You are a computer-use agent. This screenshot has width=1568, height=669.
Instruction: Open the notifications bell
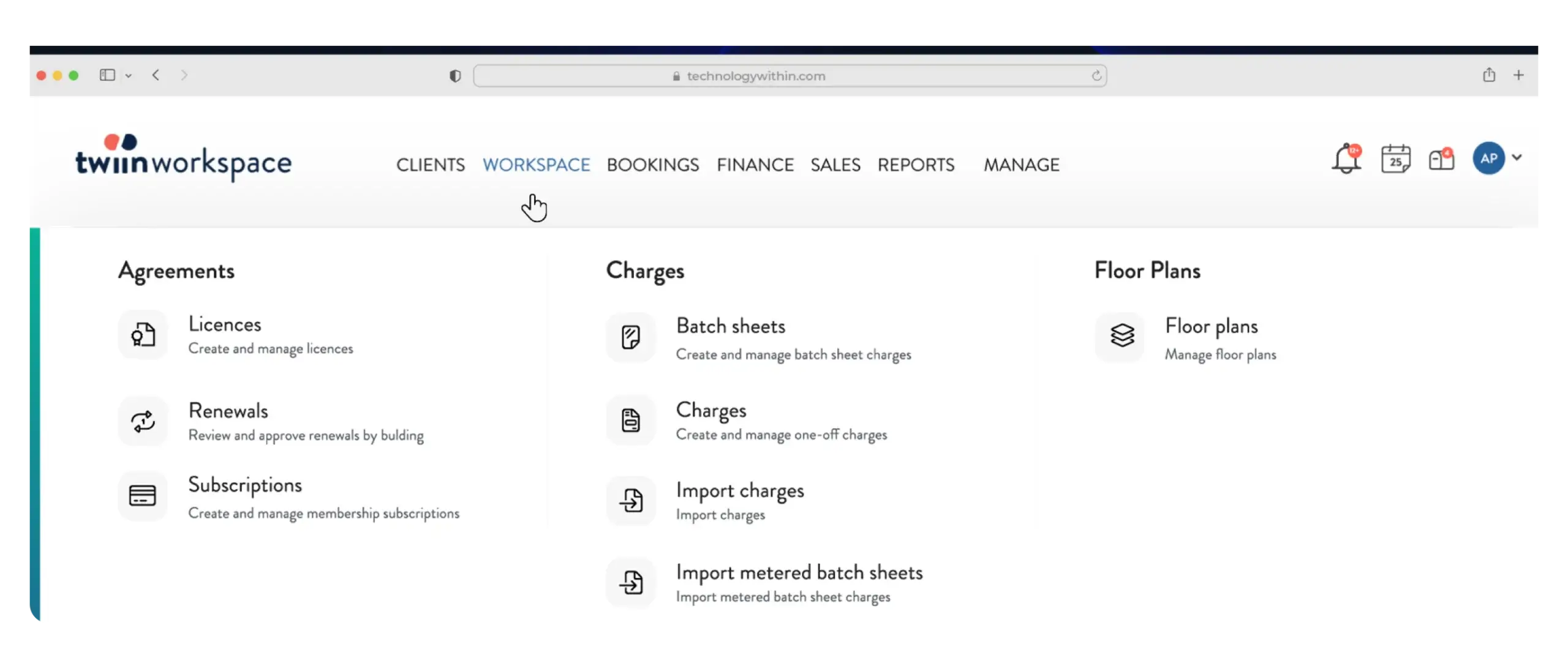click(x=1346, y=159)
